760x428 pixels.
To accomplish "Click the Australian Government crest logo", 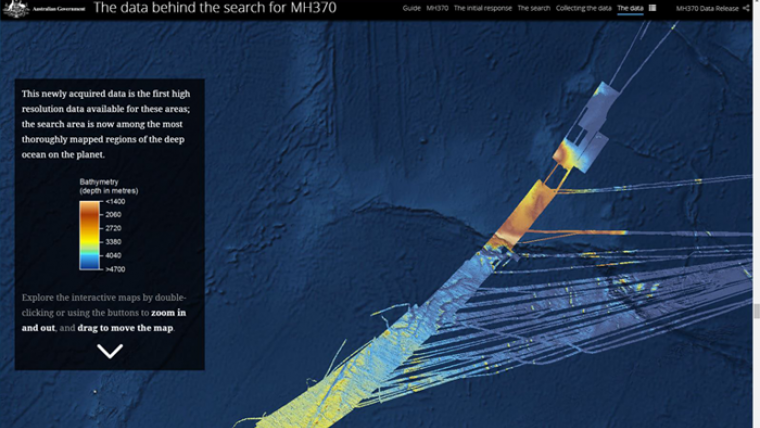I will 16,8.
